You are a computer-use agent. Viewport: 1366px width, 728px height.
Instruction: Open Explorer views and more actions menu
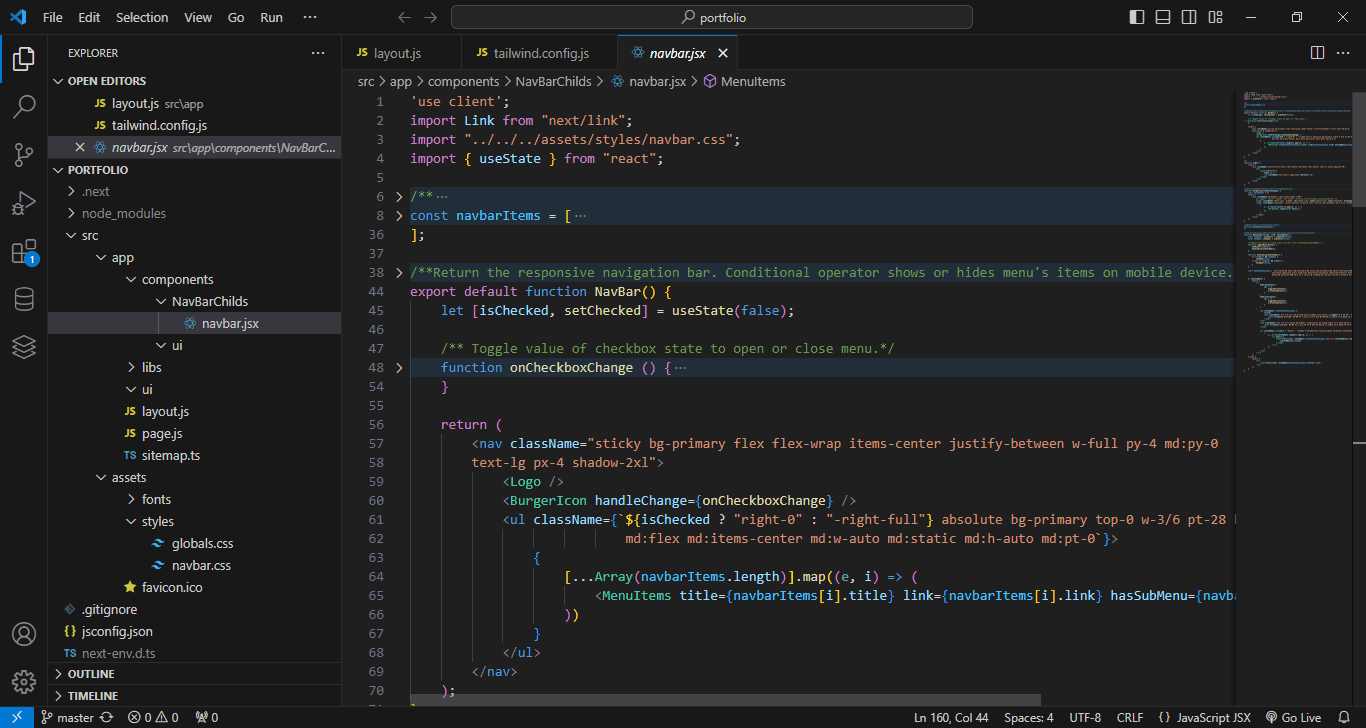(x=318, y=53)
